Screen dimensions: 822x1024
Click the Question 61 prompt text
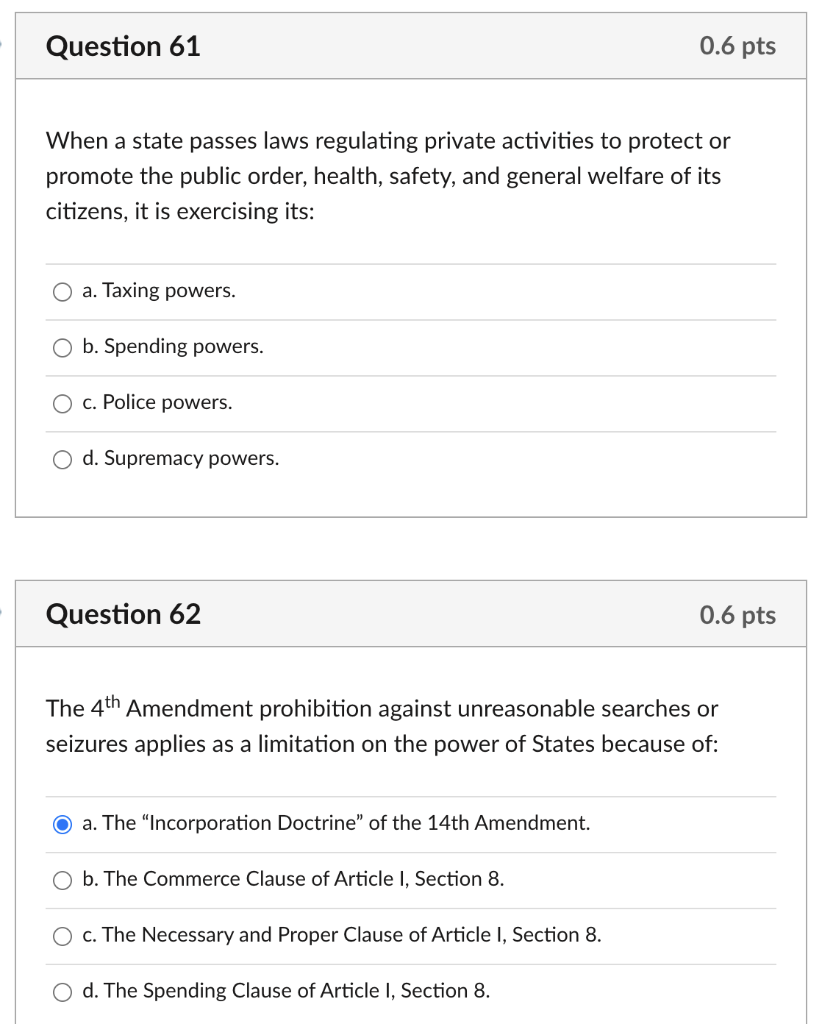click(x=388, y=176)
